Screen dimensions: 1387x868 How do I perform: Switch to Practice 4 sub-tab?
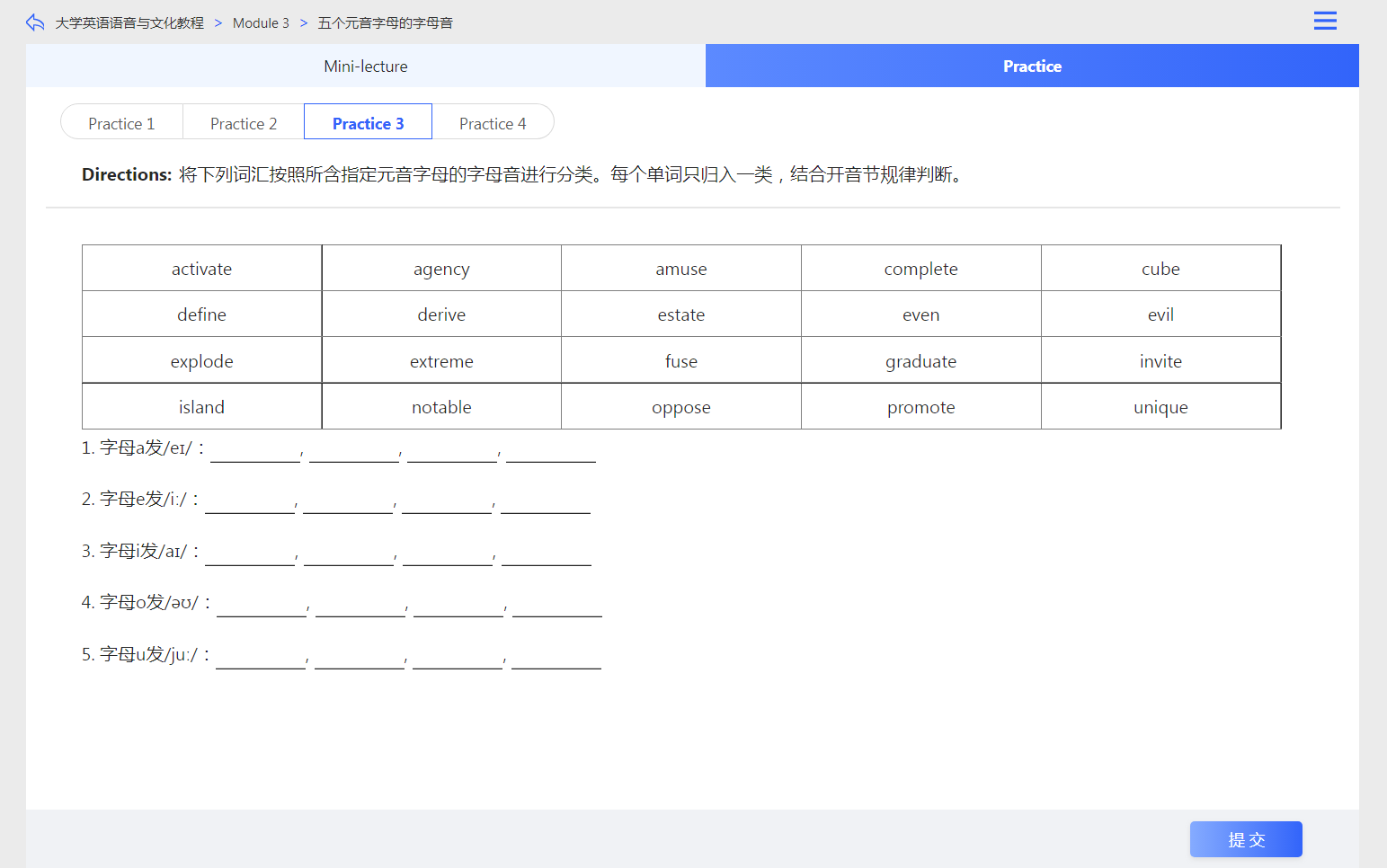(x=492, y=123)
